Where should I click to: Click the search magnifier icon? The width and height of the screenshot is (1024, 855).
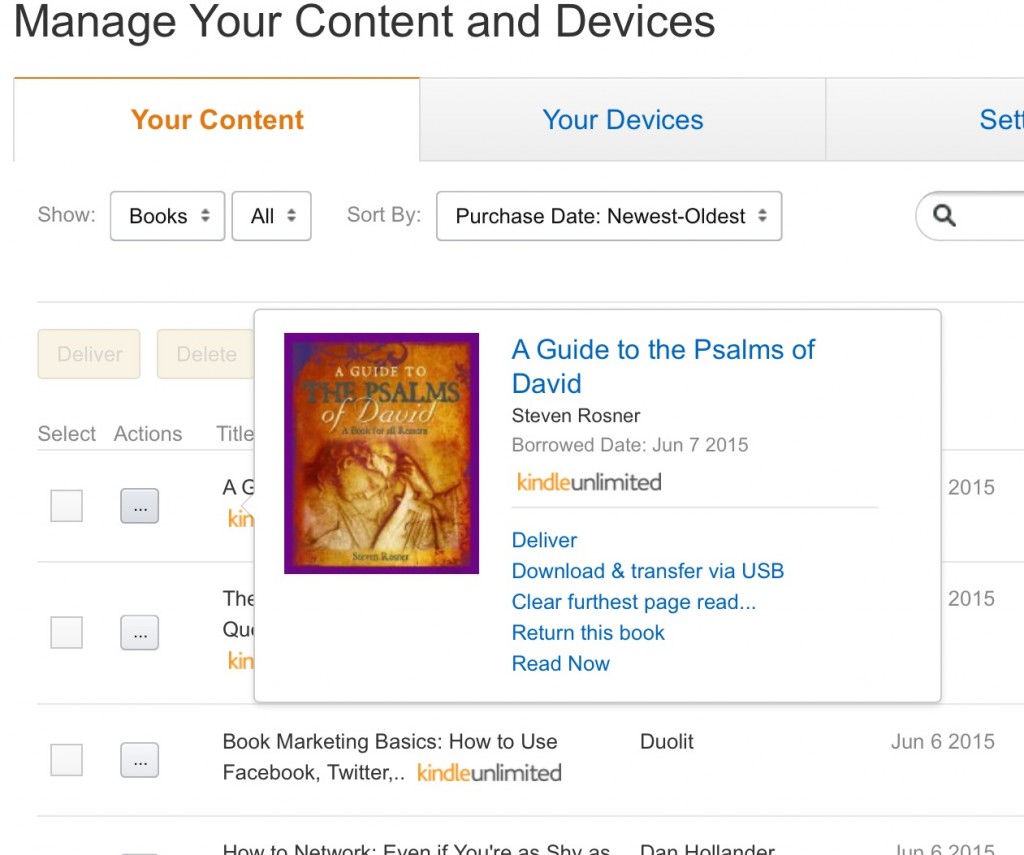pos(944,216)
